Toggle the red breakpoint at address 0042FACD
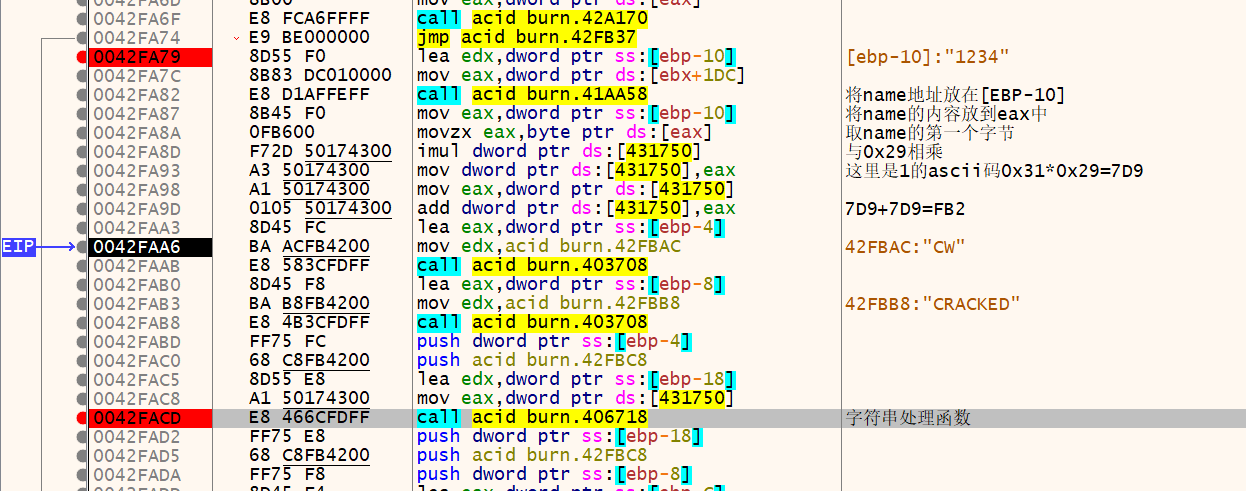This screenshot has width=1246, height=491. coord(82,417)
